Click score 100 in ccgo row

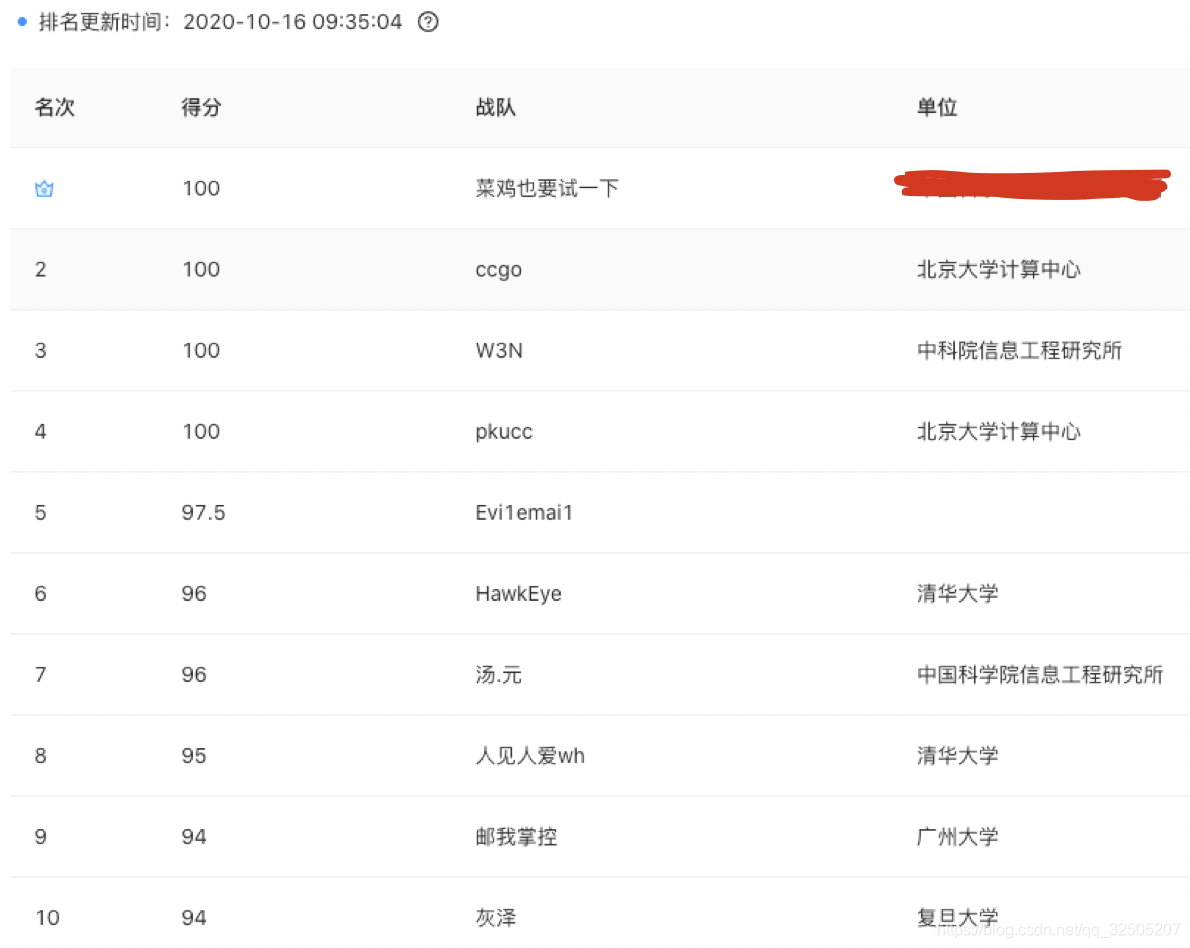(x=201, y=269)
